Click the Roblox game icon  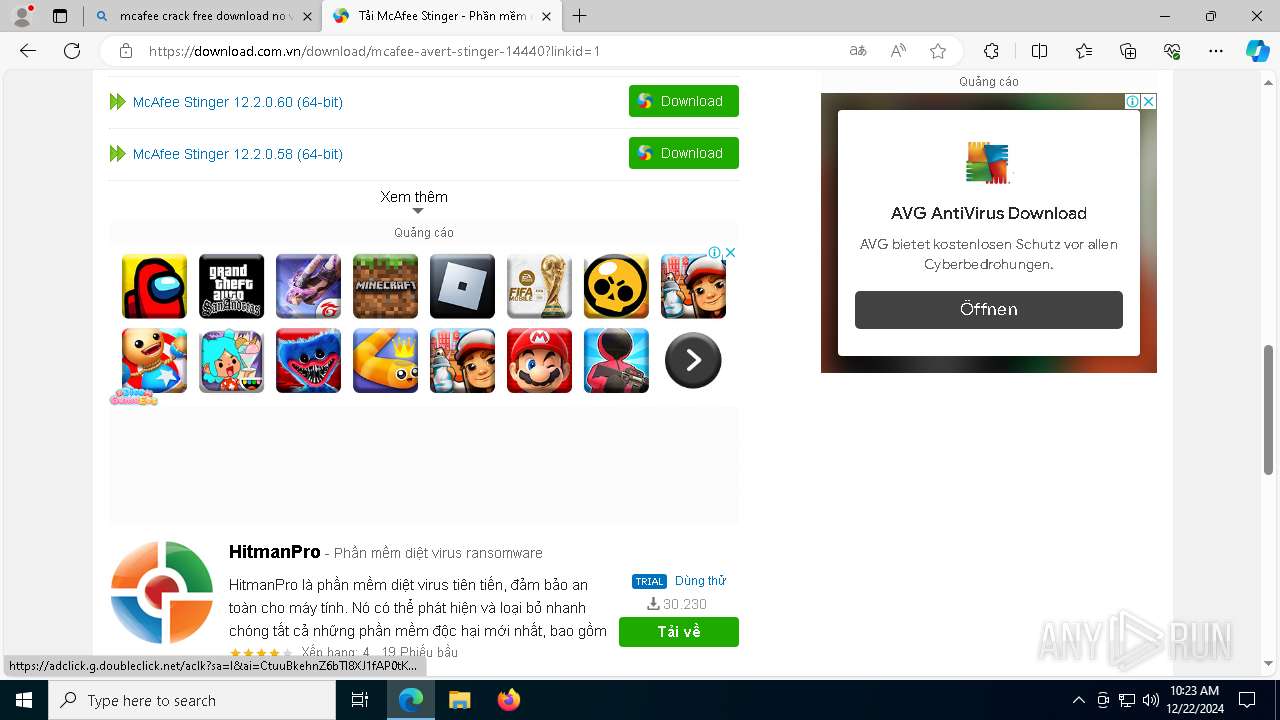click(462, 286)
